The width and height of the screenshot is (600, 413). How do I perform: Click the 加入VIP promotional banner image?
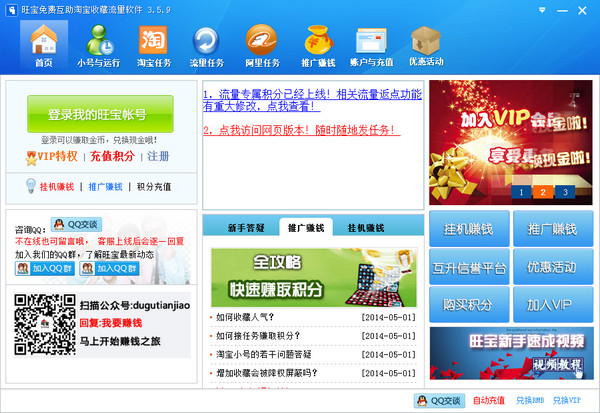511,142
